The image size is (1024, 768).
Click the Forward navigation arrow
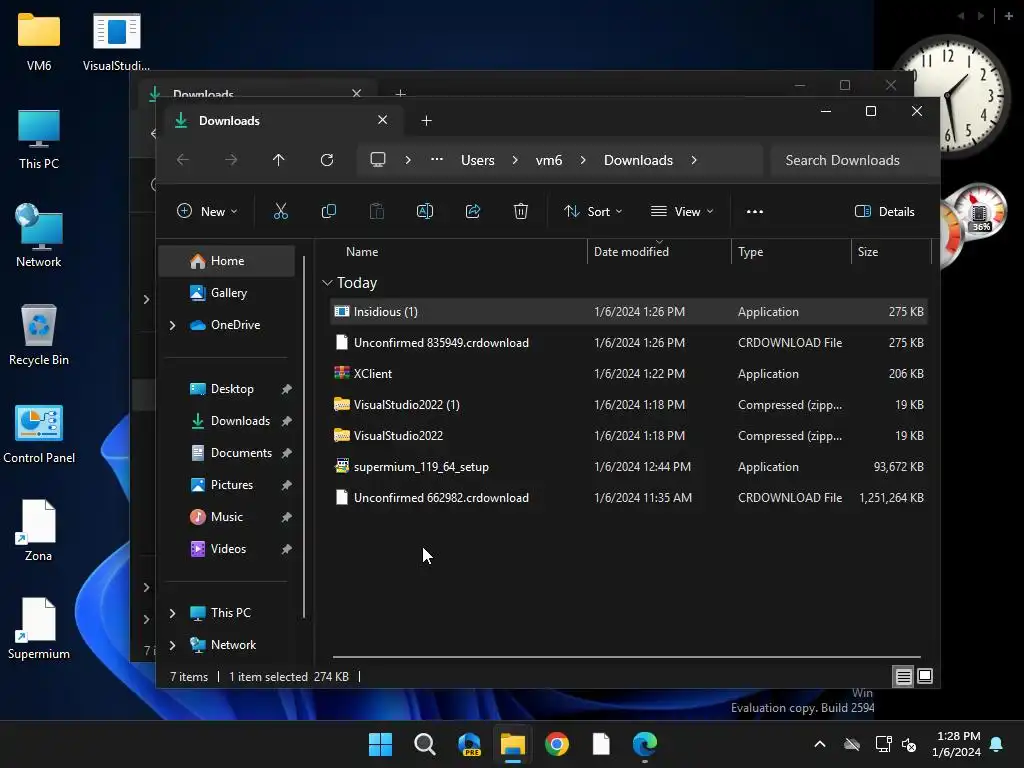tap(231, 160)
